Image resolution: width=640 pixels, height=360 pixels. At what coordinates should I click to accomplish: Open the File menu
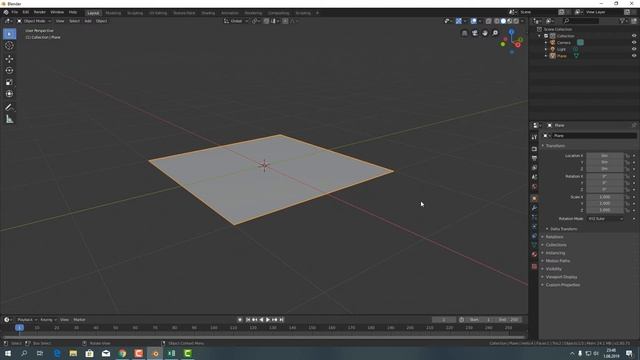[x=14, y=12]
